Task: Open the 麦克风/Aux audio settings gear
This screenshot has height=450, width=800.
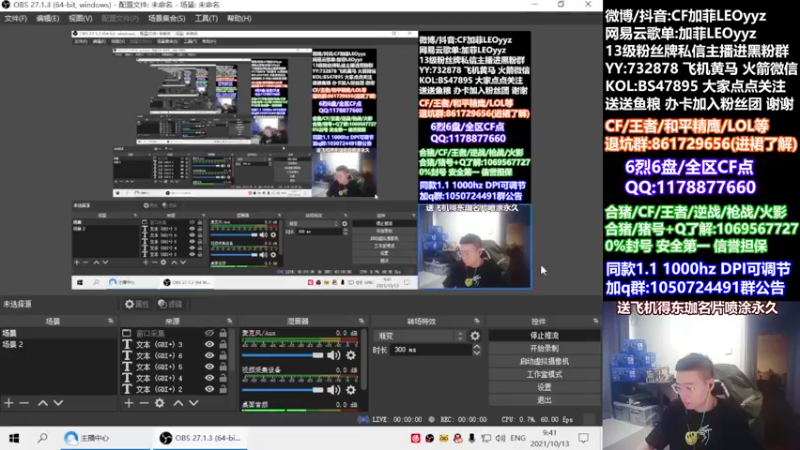Action: tap(351, 355)
